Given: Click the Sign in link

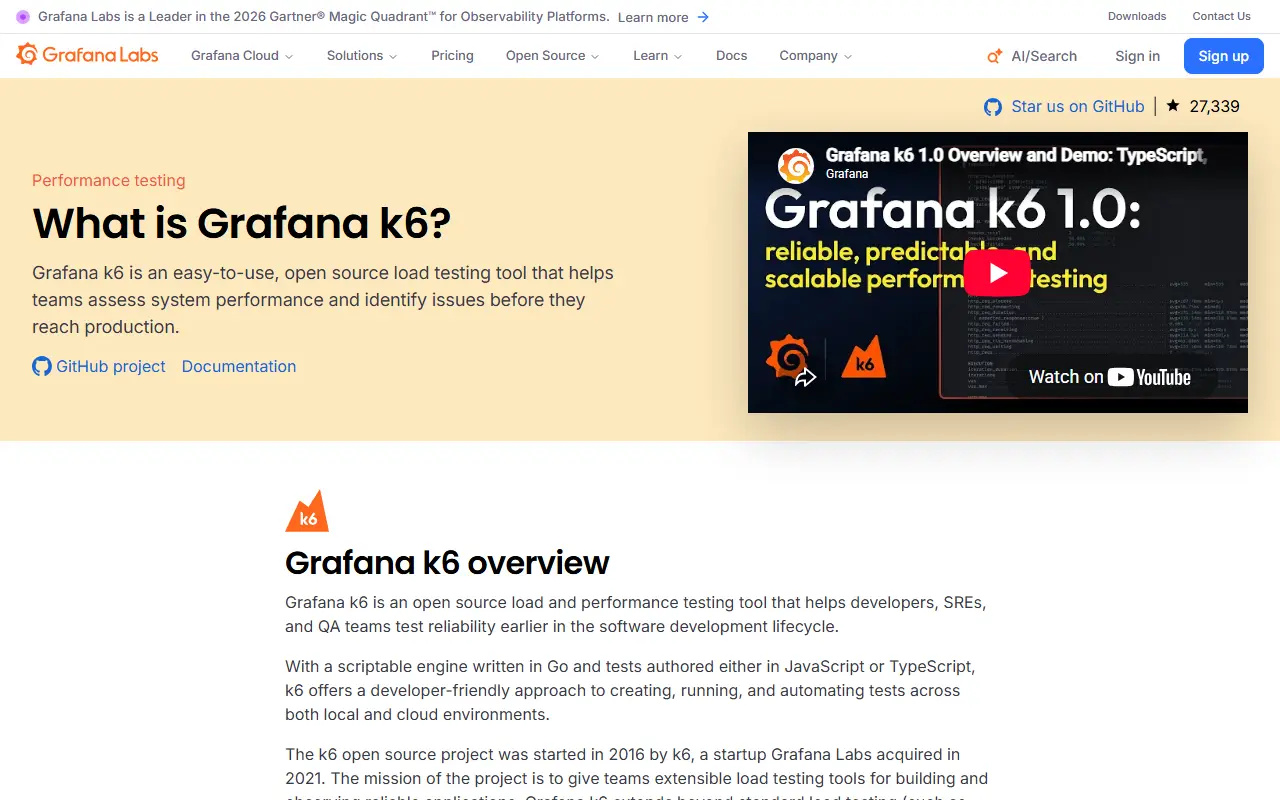Looking at the screenshot, I should click(x=1138, y=56).
